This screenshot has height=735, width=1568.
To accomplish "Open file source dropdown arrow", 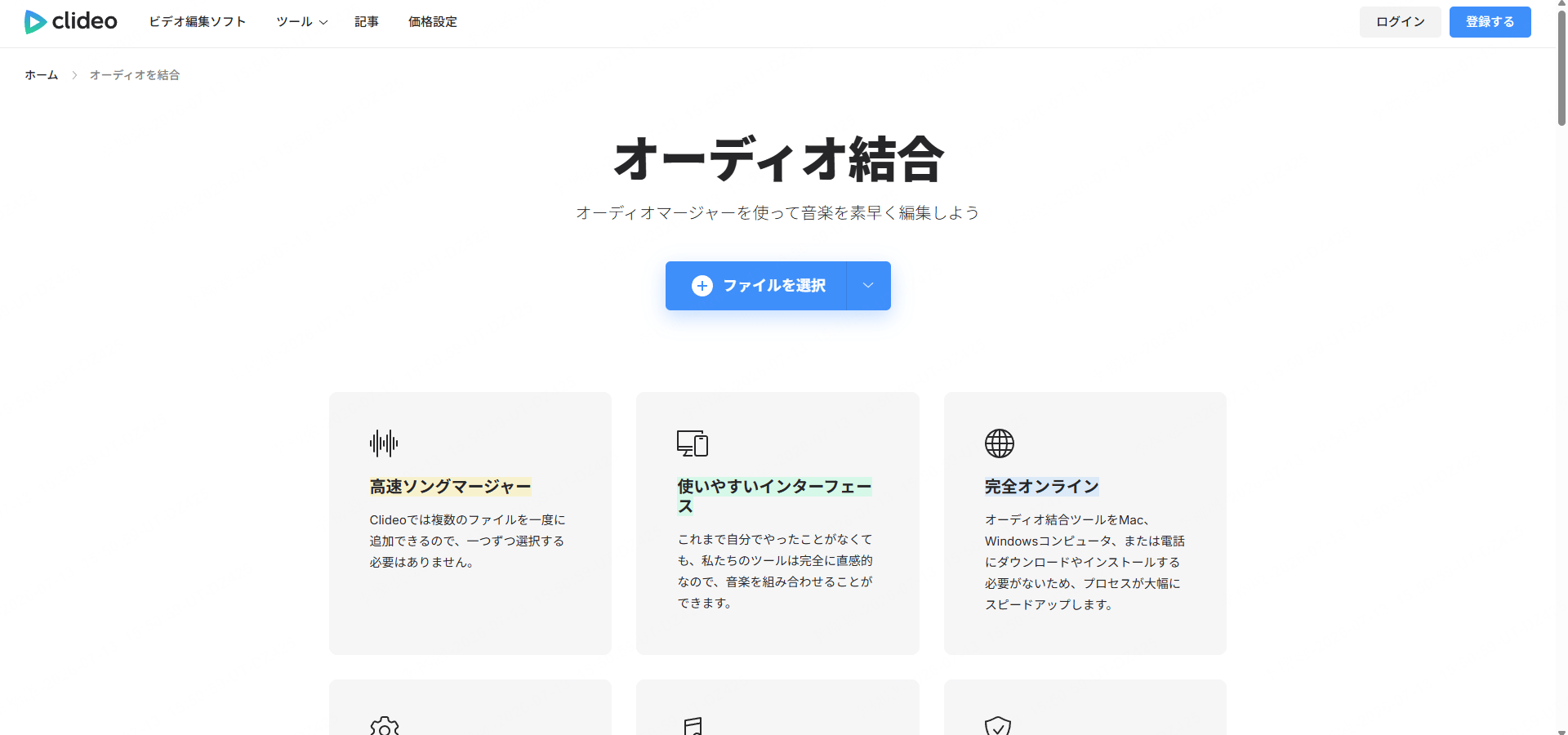I will coord(869,286).
